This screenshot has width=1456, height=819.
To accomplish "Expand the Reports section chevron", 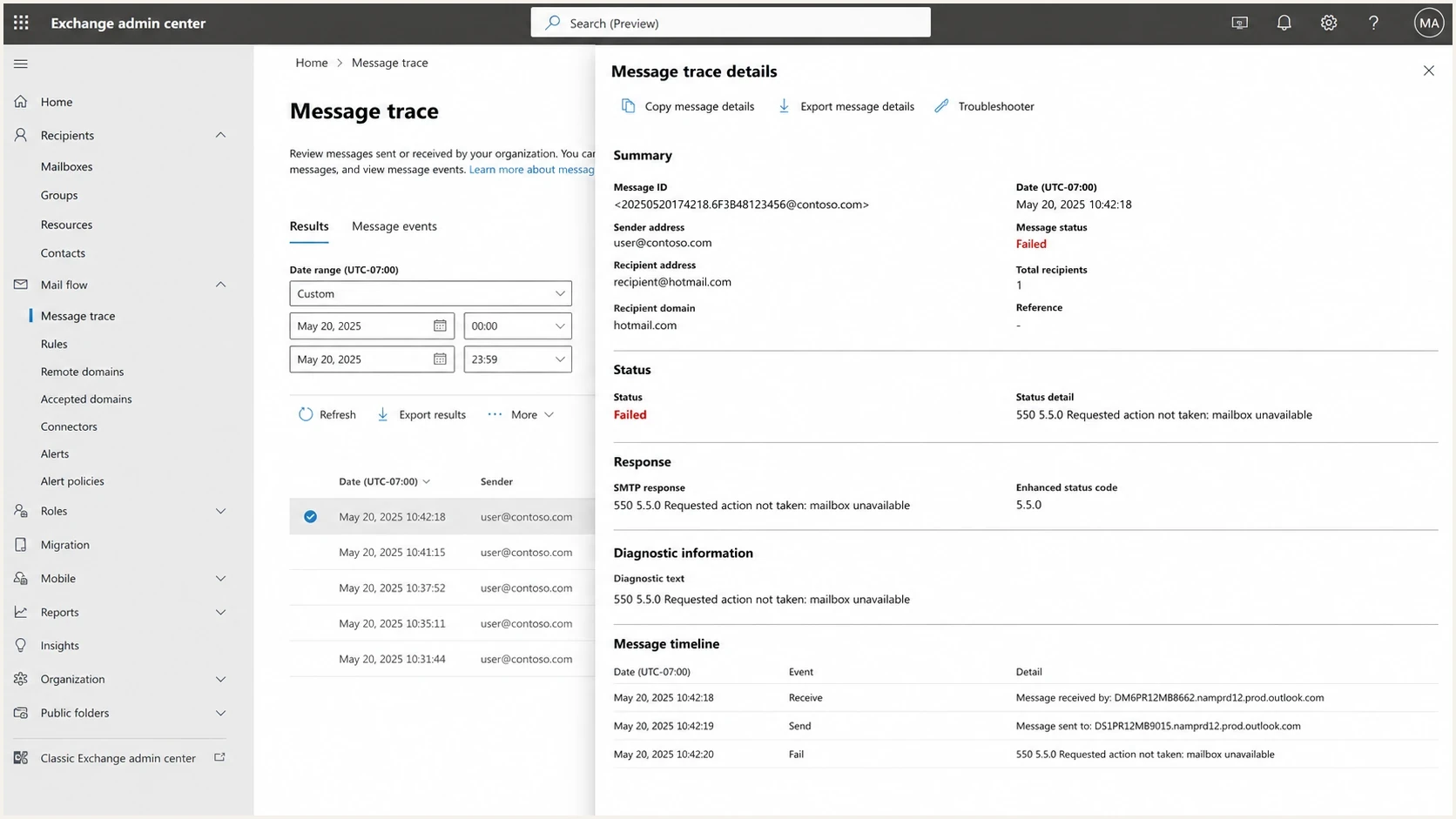I will click(220, 612).
